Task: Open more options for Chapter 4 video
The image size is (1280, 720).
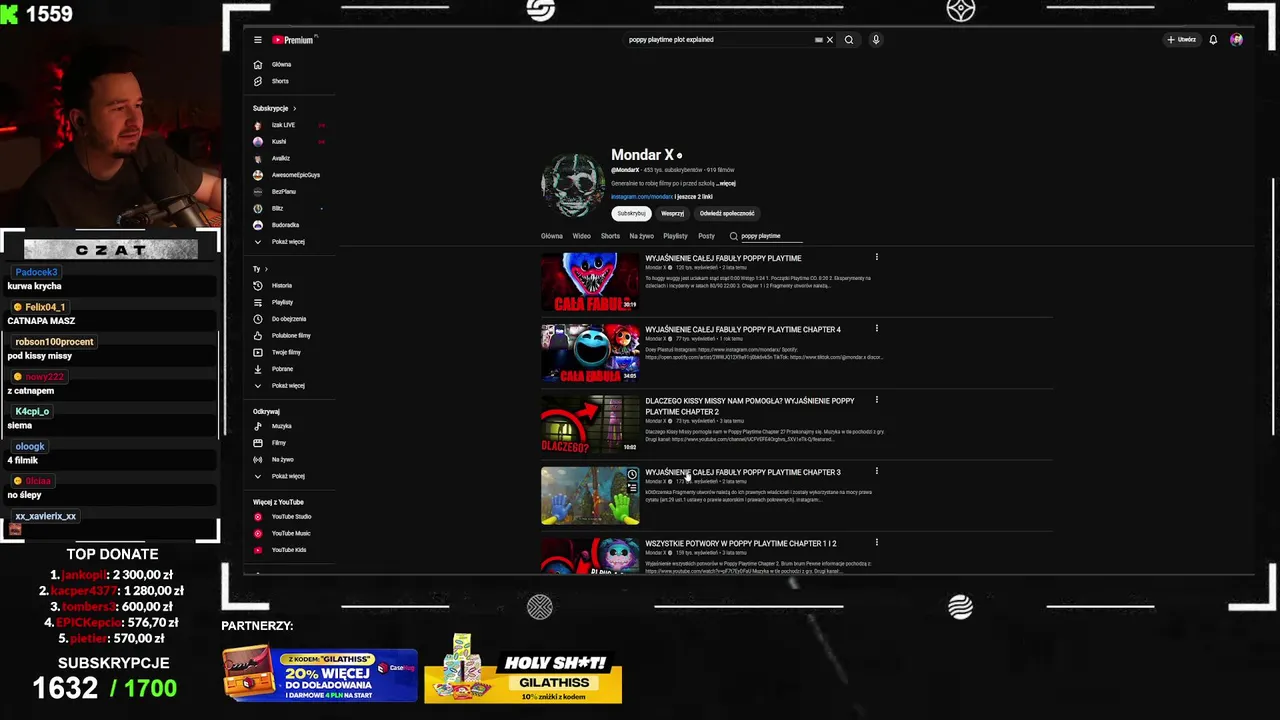Action: click(877, 328)
